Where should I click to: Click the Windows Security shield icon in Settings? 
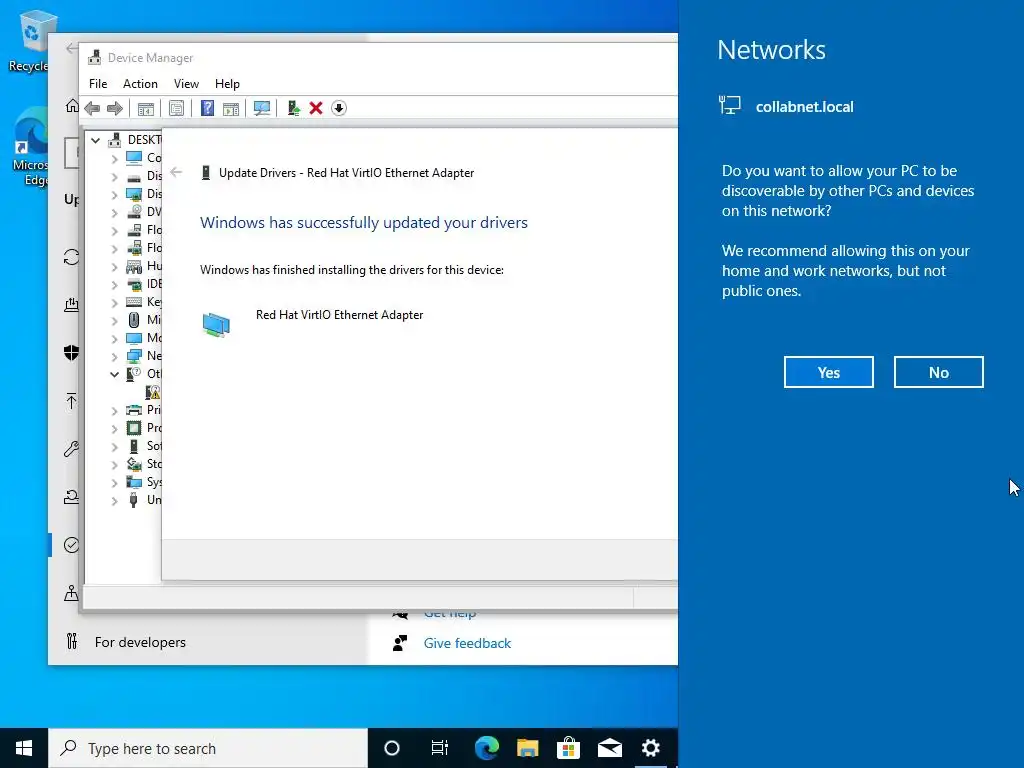(x=72, y=353)
